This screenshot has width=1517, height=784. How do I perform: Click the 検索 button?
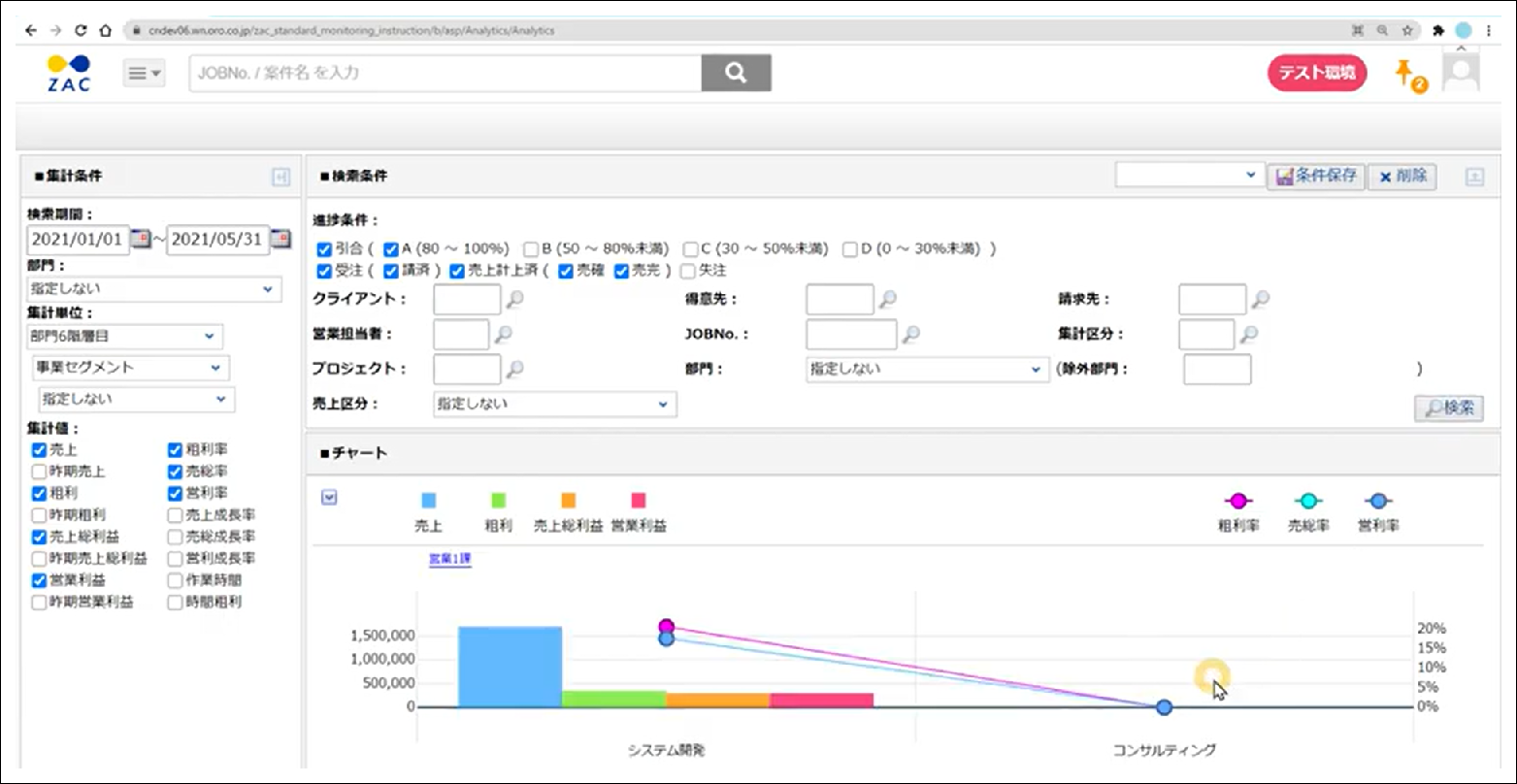1448,408
